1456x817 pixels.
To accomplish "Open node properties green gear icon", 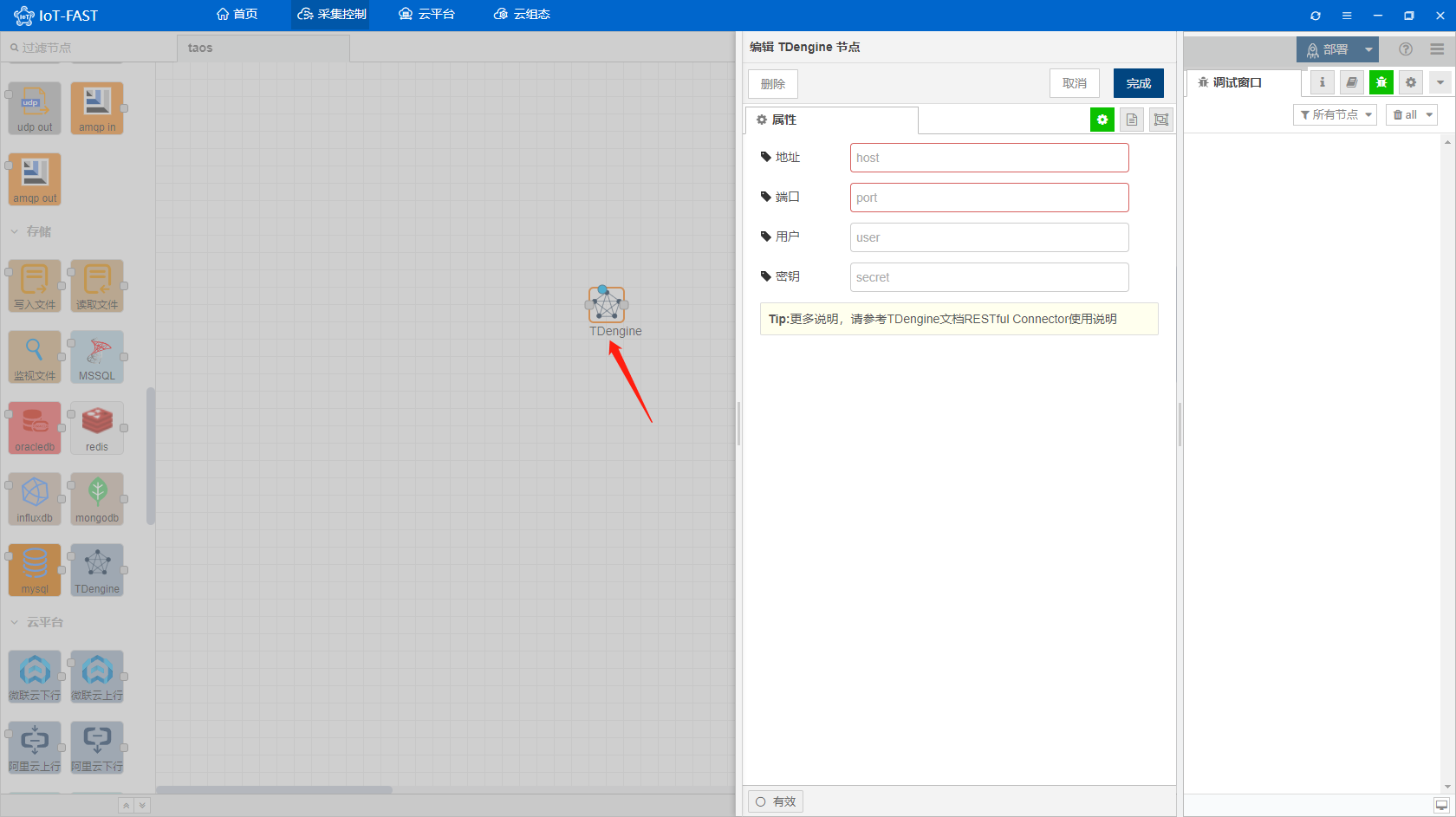I will pos(1102,120).
